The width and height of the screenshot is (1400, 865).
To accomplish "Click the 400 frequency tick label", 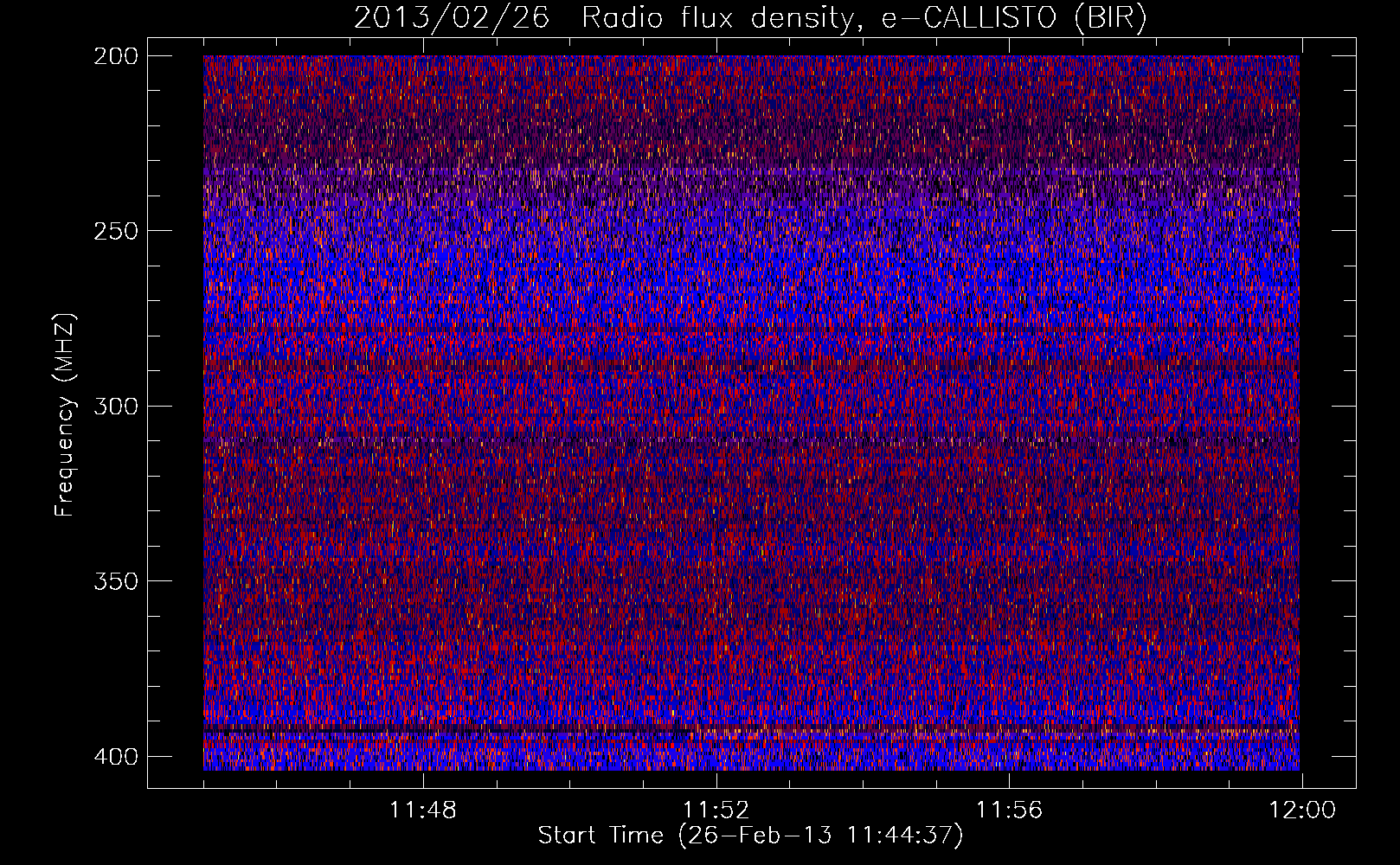I will point(115,757).
